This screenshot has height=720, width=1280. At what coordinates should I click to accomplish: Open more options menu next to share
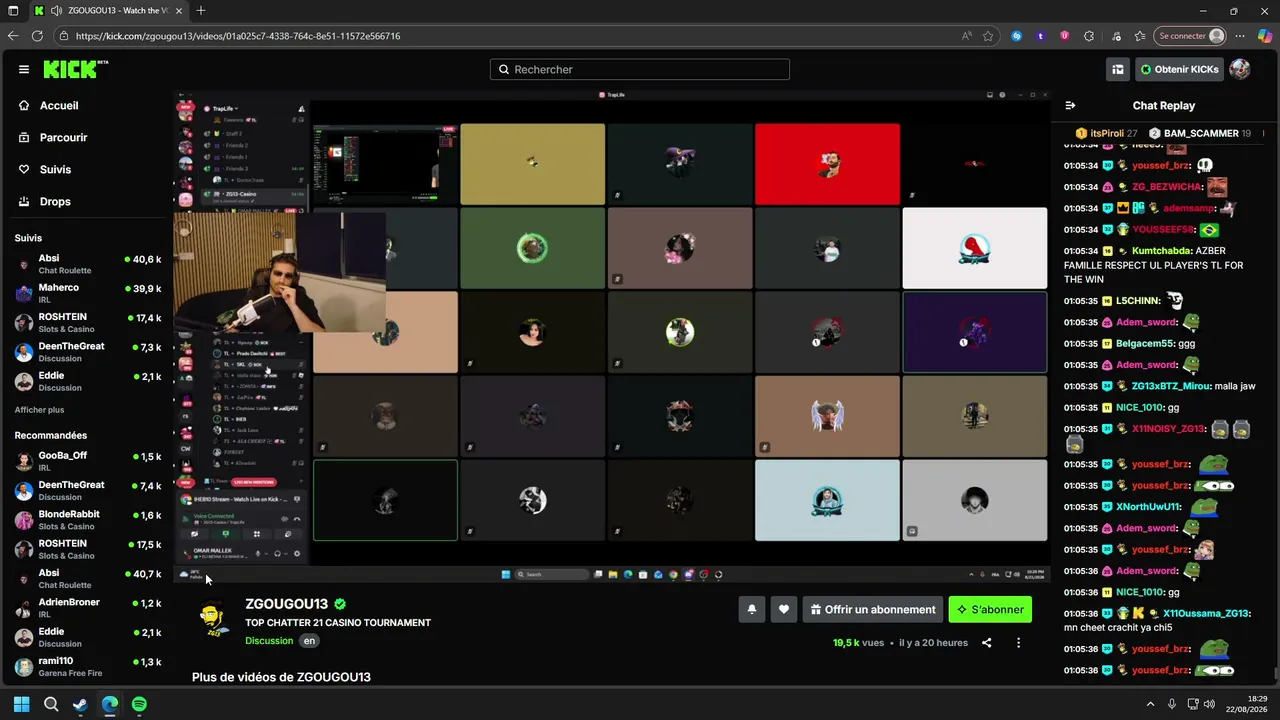[x=1018, y=643]
